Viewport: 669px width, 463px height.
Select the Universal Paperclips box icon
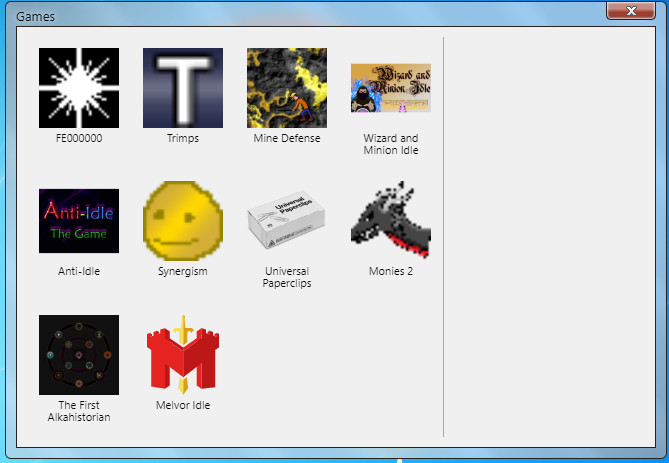pos(287,220)
